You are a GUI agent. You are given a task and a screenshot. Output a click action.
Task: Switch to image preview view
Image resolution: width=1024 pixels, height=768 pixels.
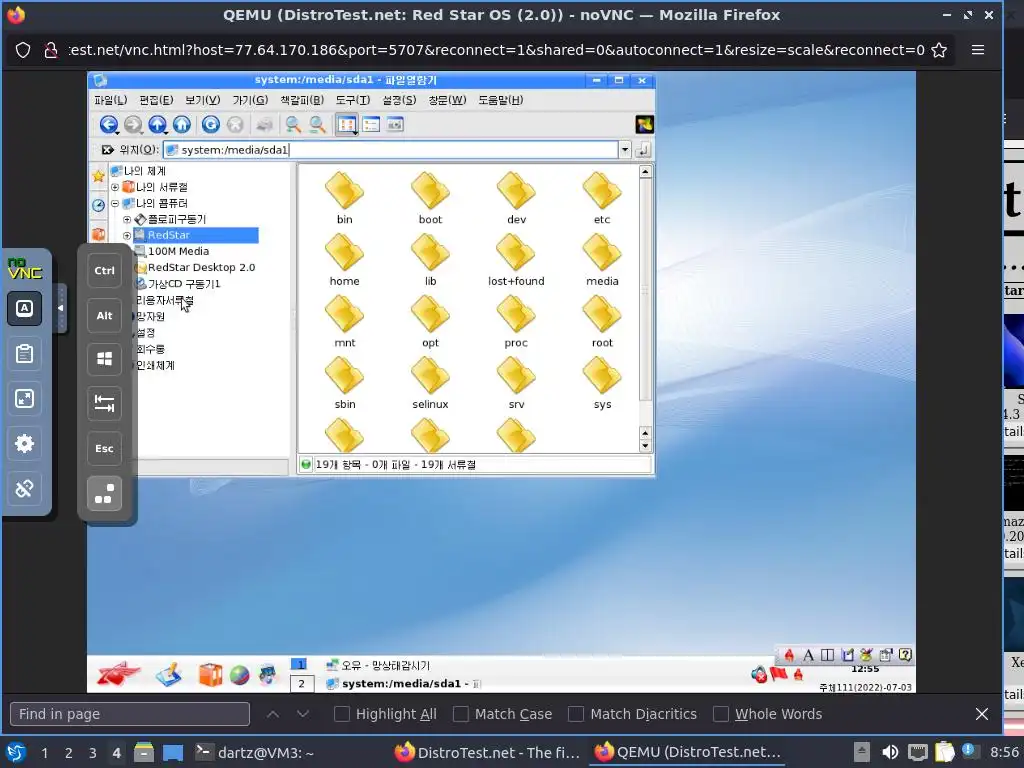click(x=395, y=124)
